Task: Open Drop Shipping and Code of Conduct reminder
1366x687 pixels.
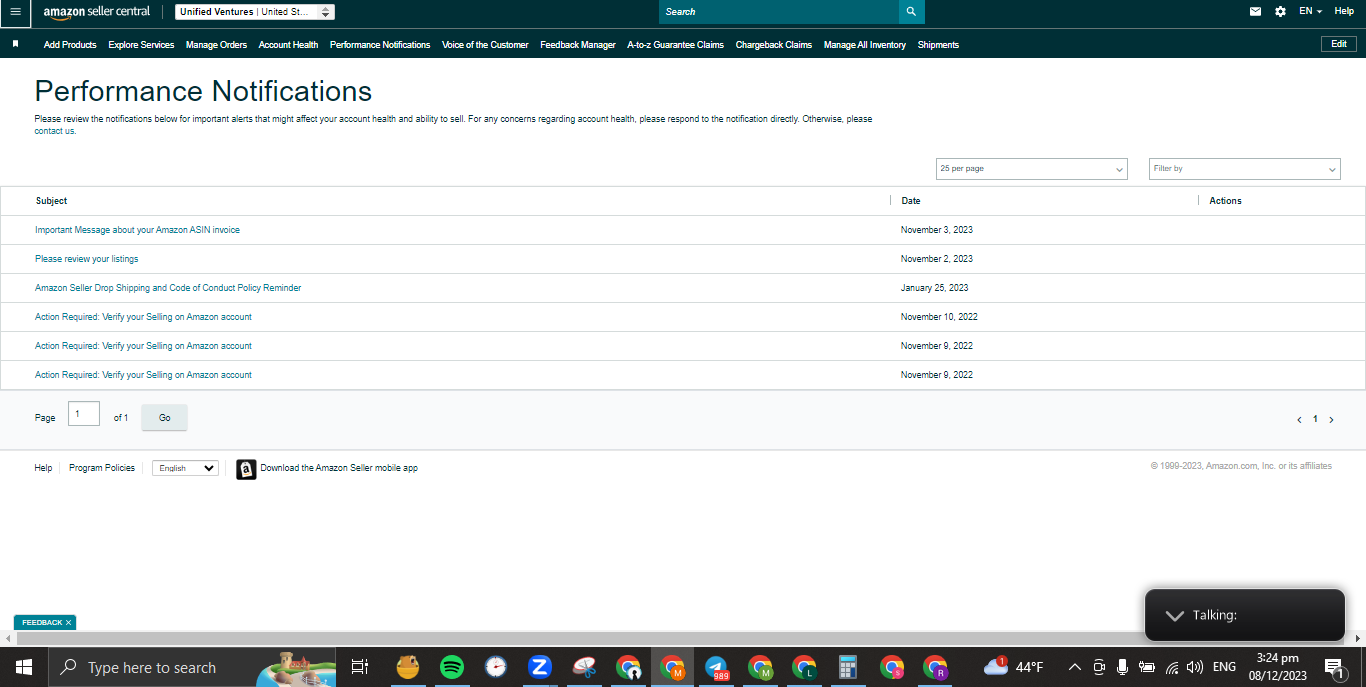Action: point(168,288)
